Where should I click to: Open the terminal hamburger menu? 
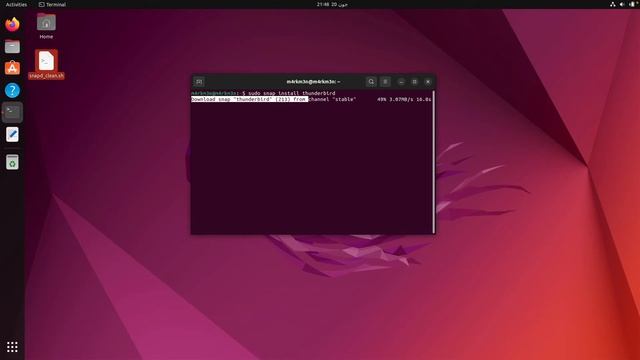pos(385,82)
